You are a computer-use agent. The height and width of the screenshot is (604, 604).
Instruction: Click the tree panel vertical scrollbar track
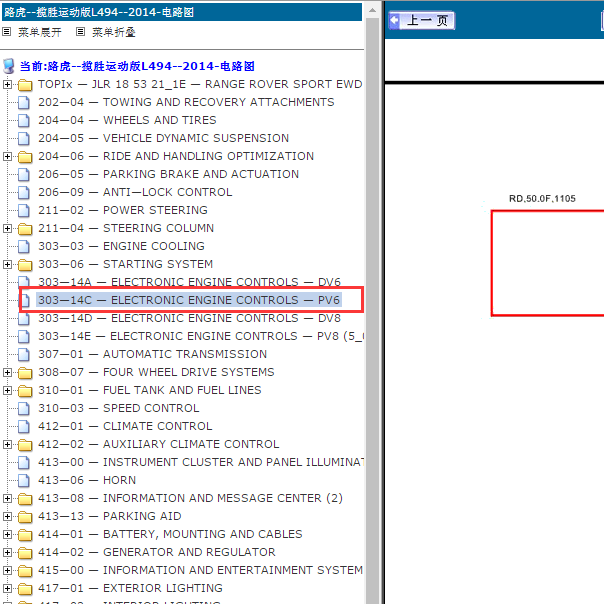(x=372, y=311)
